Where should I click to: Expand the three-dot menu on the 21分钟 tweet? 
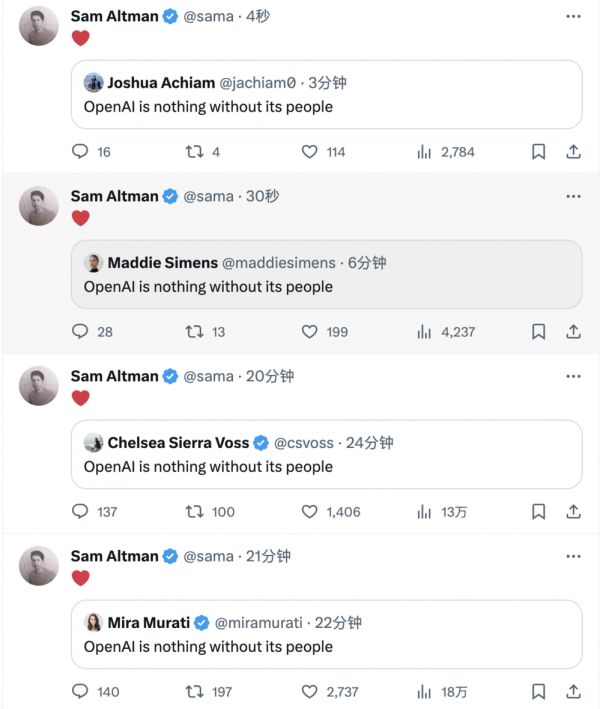(573, 556)
